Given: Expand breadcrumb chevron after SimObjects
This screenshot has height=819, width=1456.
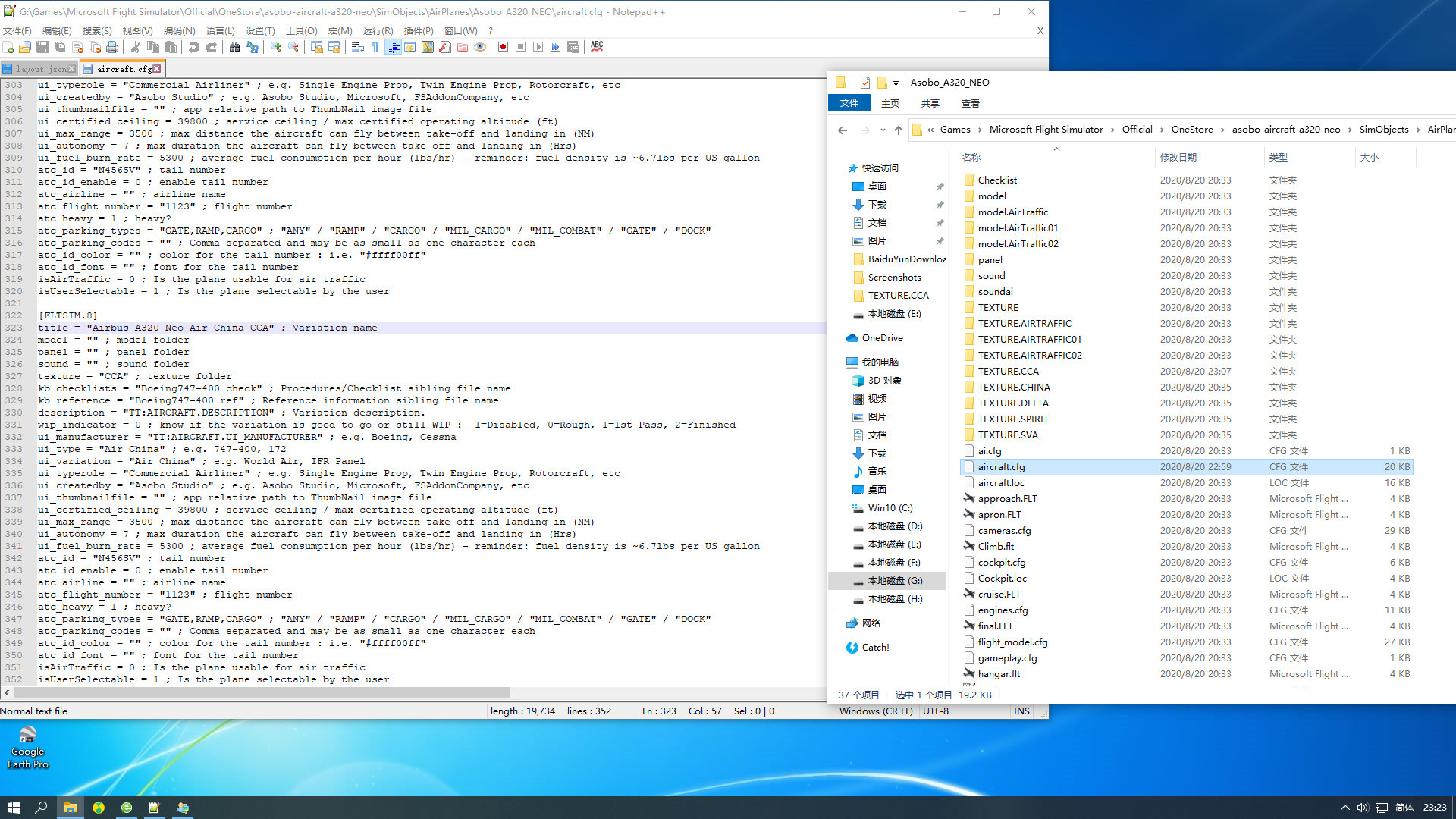Looking at the screenshot, I should tap(1418, 130).
